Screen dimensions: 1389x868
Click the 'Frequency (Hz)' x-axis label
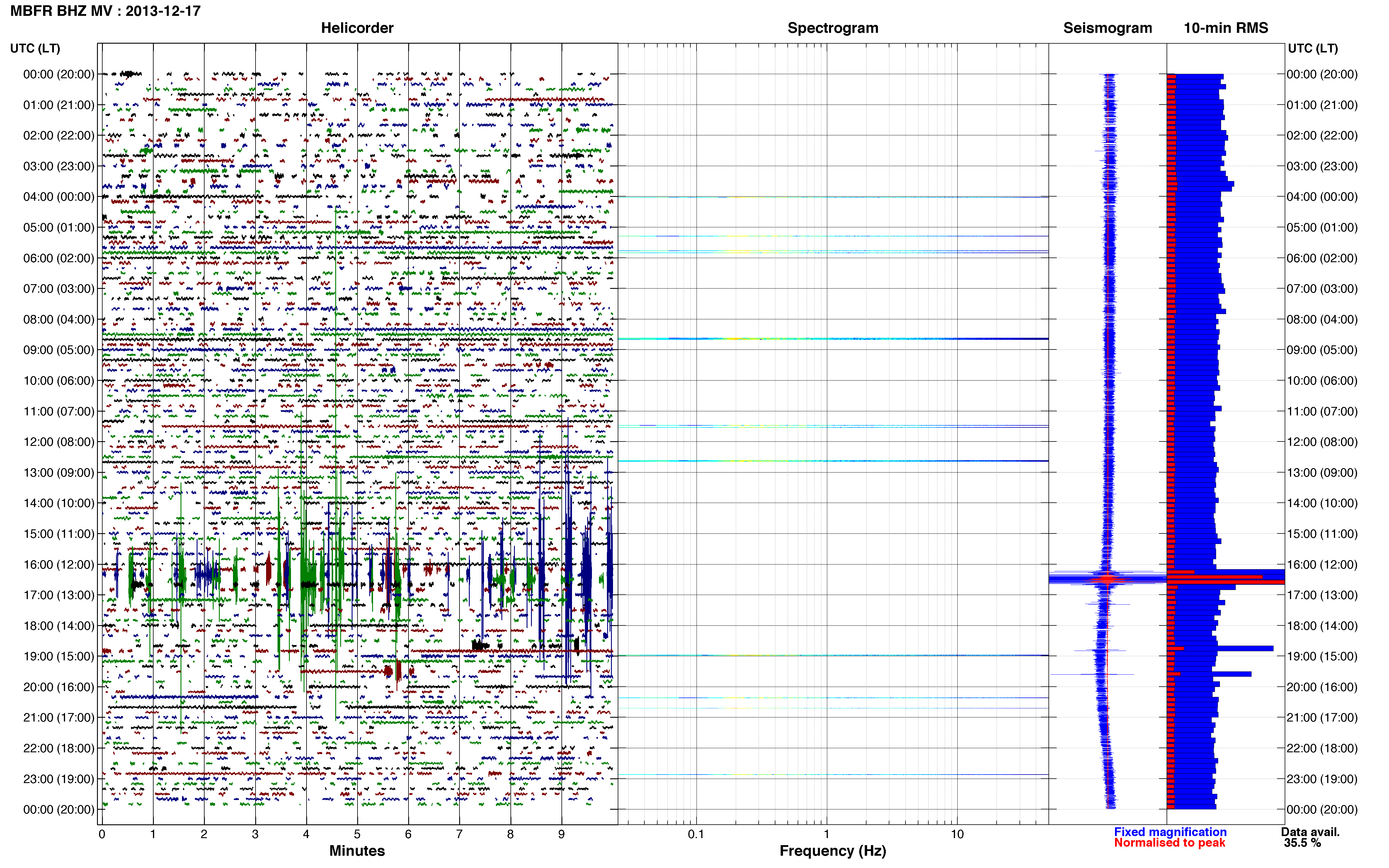coord(833,851)
